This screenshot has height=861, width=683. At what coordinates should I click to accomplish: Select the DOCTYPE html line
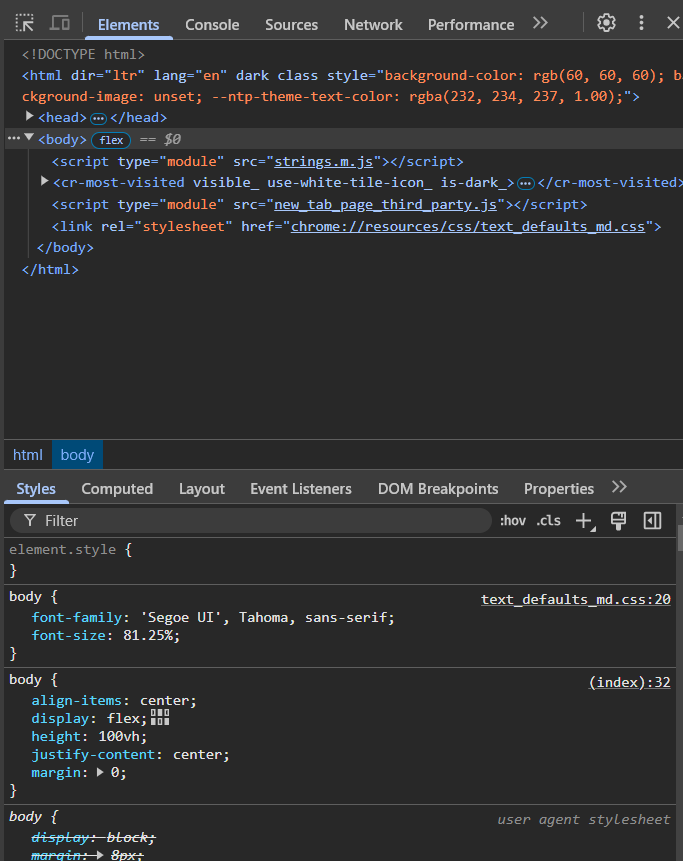coord(83,54)
